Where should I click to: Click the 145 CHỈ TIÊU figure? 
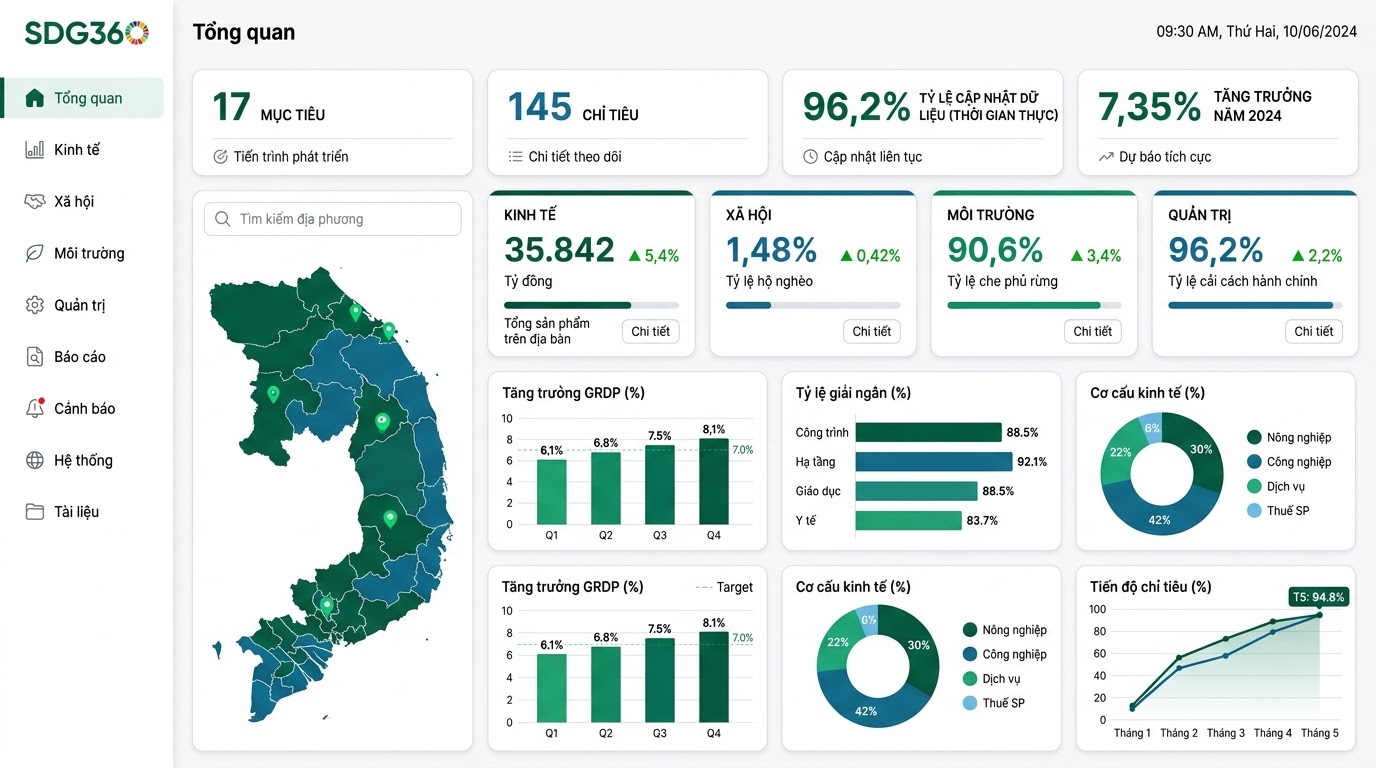coord(573,107)
